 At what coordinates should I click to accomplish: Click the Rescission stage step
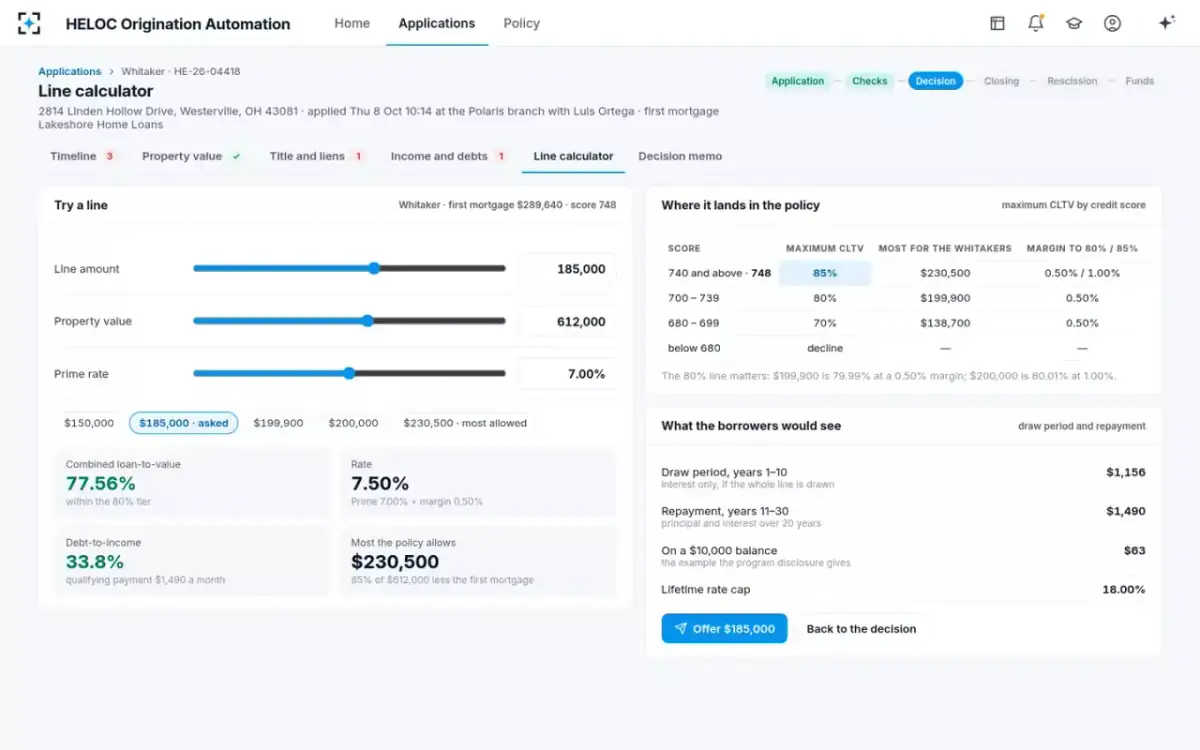coord(1072,81)
